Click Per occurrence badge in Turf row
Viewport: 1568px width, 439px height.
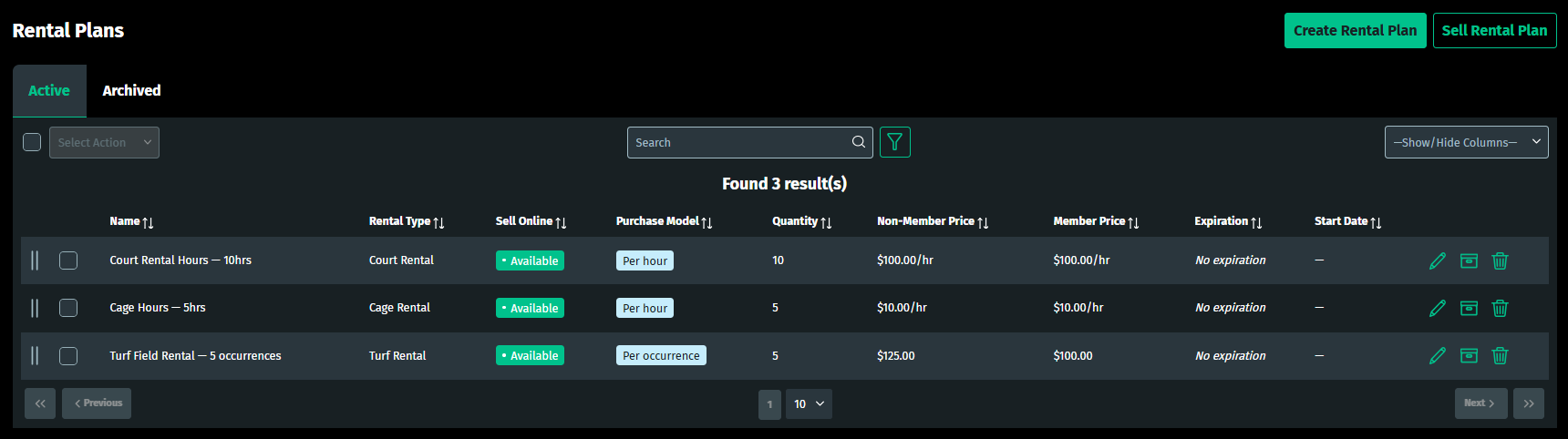click(661, 355)
